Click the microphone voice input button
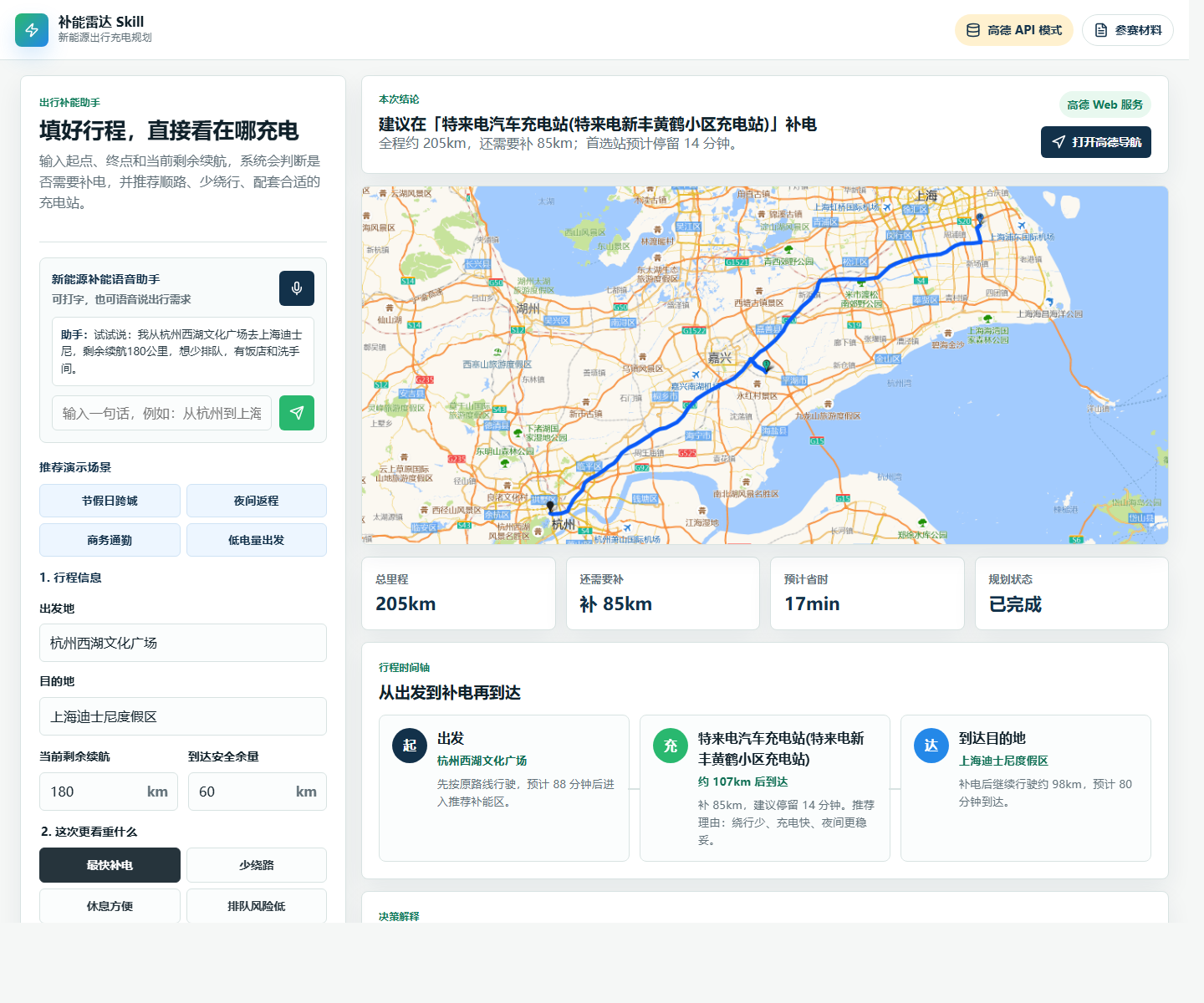The width and height of the screenshot is (1204, 1003). click(297, 288)
